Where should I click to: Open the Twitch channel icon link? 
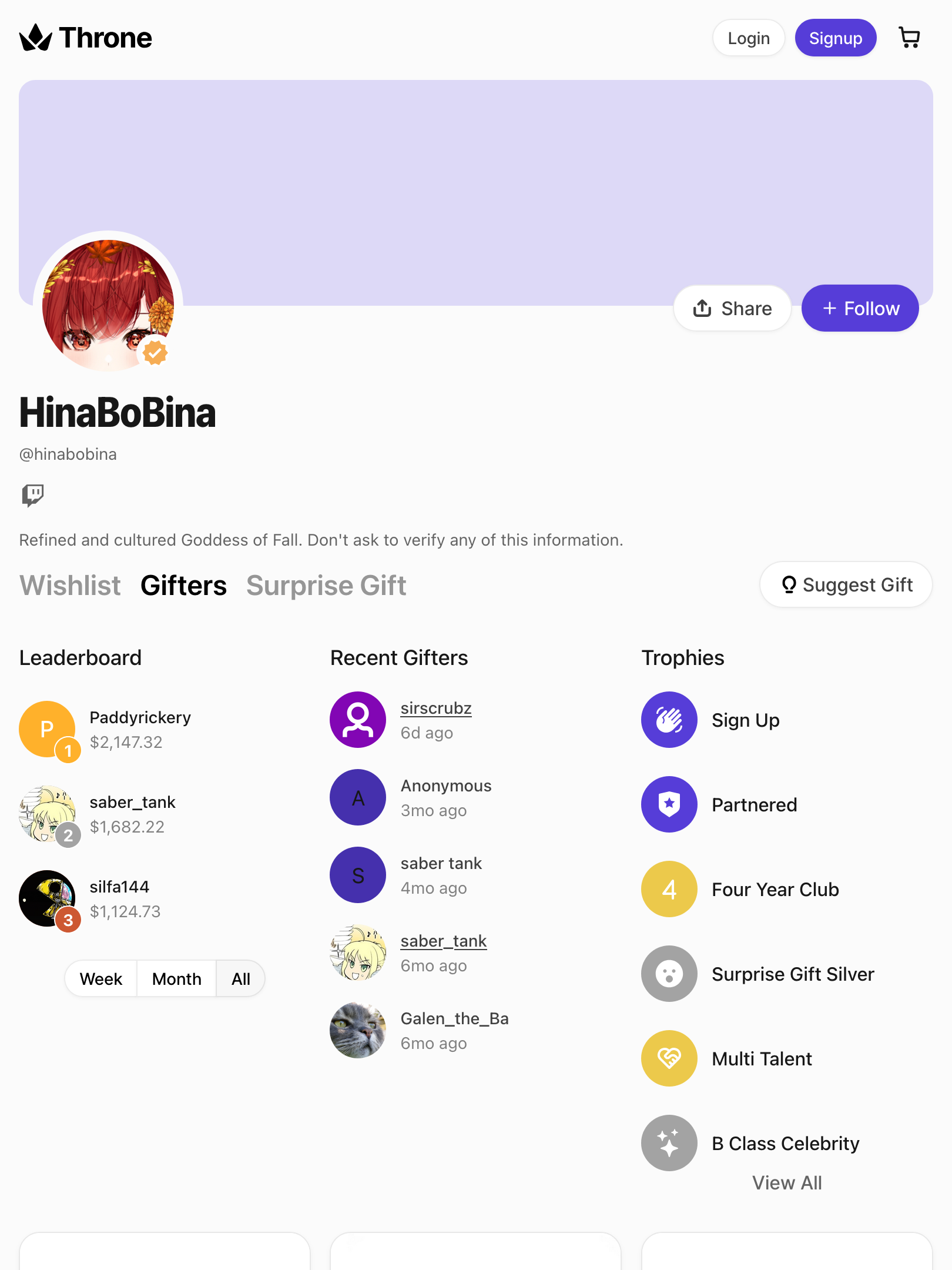(33, 495)
